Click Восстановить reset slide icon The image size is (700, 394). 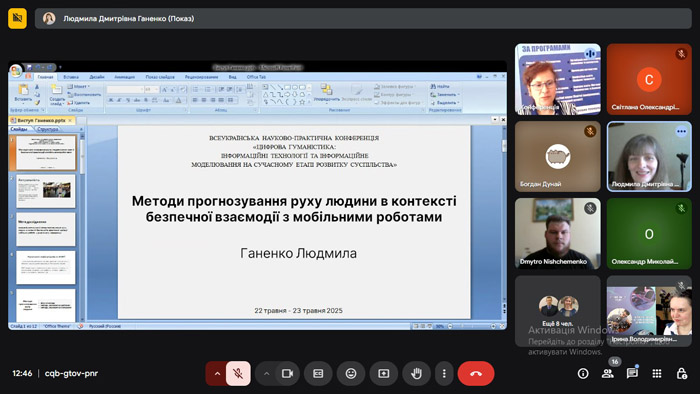[x=84, y=95]
